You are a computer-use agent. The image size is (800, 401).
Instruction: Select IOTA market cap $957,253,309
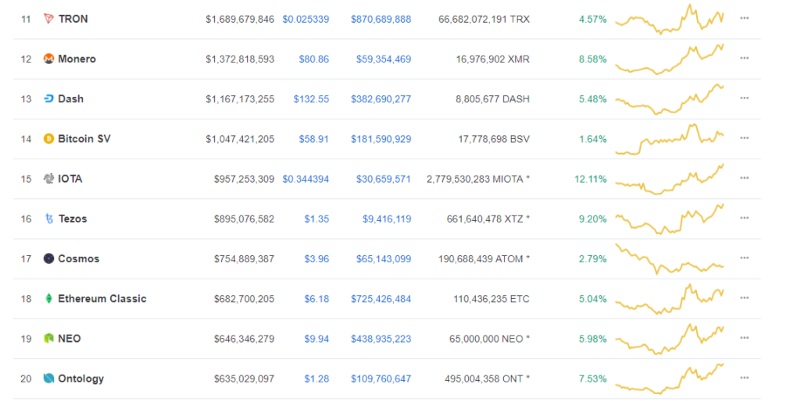pyautogui.click(x=244, y=179)
